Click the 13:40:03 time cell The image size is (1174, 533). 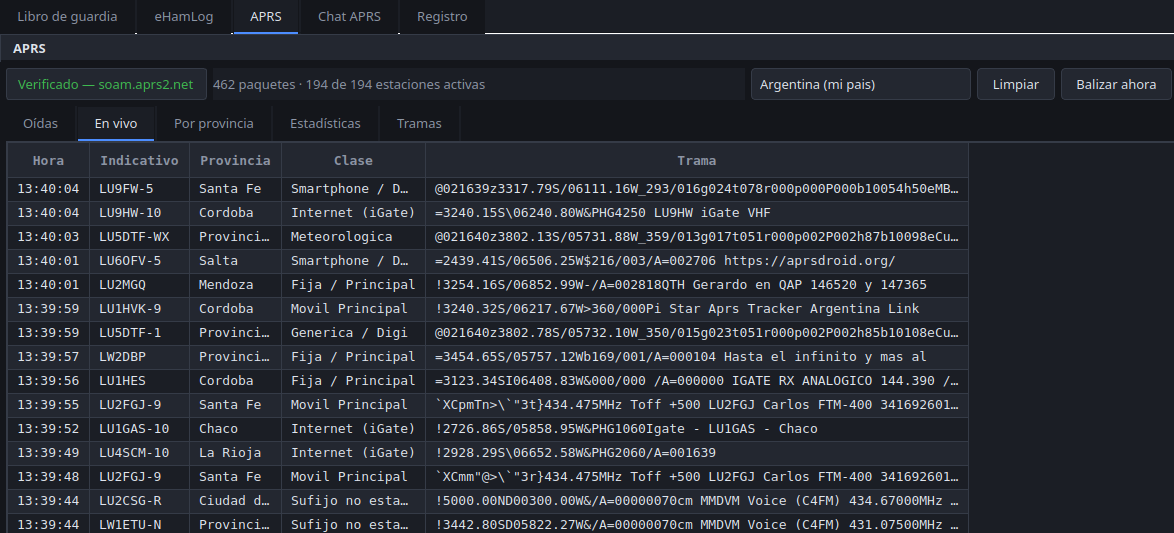tap(49, 237)
